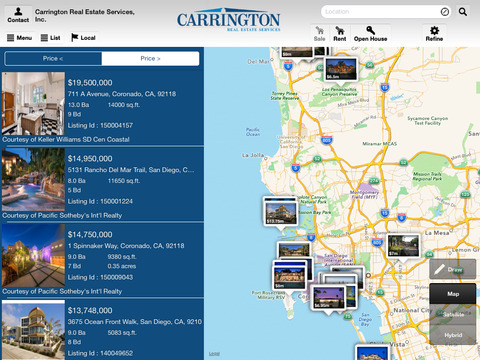Open the Local flag section
Viewport: 480px width, 360px height.
83,38
